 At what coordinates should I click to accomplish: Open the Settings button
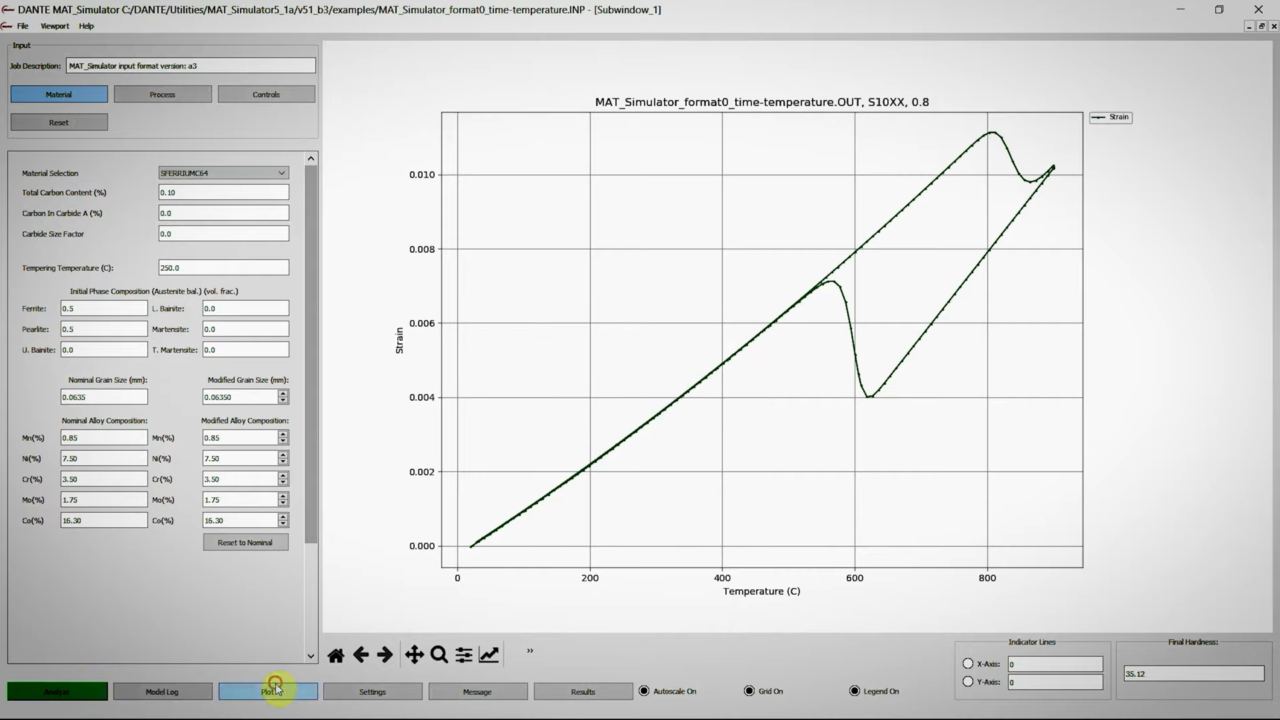[x=372, y=691]
